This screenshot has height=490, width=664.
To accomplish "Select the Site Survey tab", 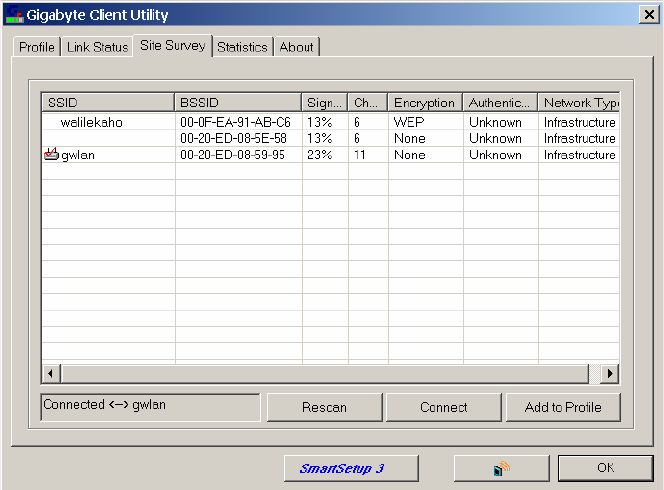I will (173, 45).
